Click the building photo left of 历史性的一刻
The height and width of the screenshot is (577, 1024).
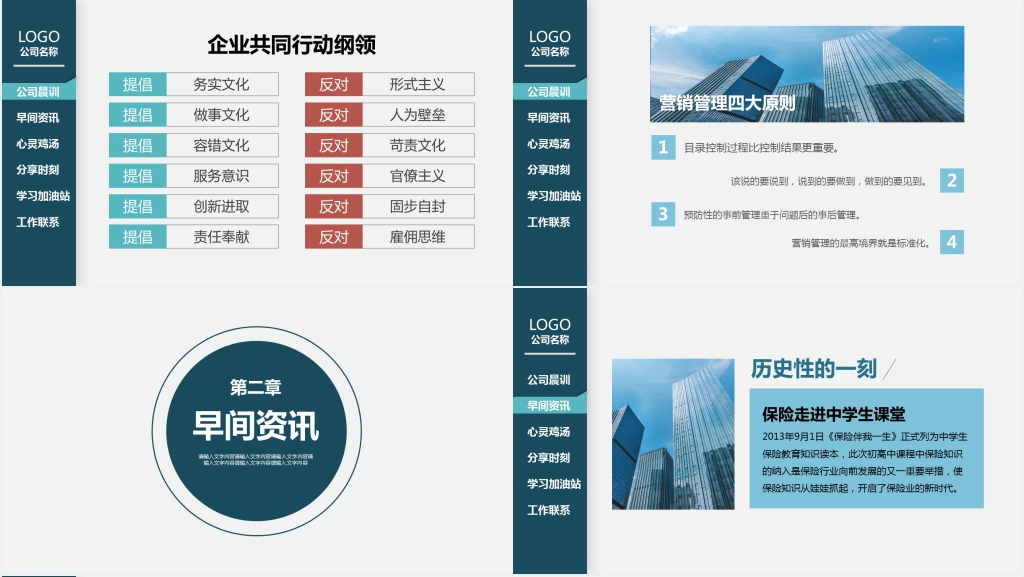673,433
